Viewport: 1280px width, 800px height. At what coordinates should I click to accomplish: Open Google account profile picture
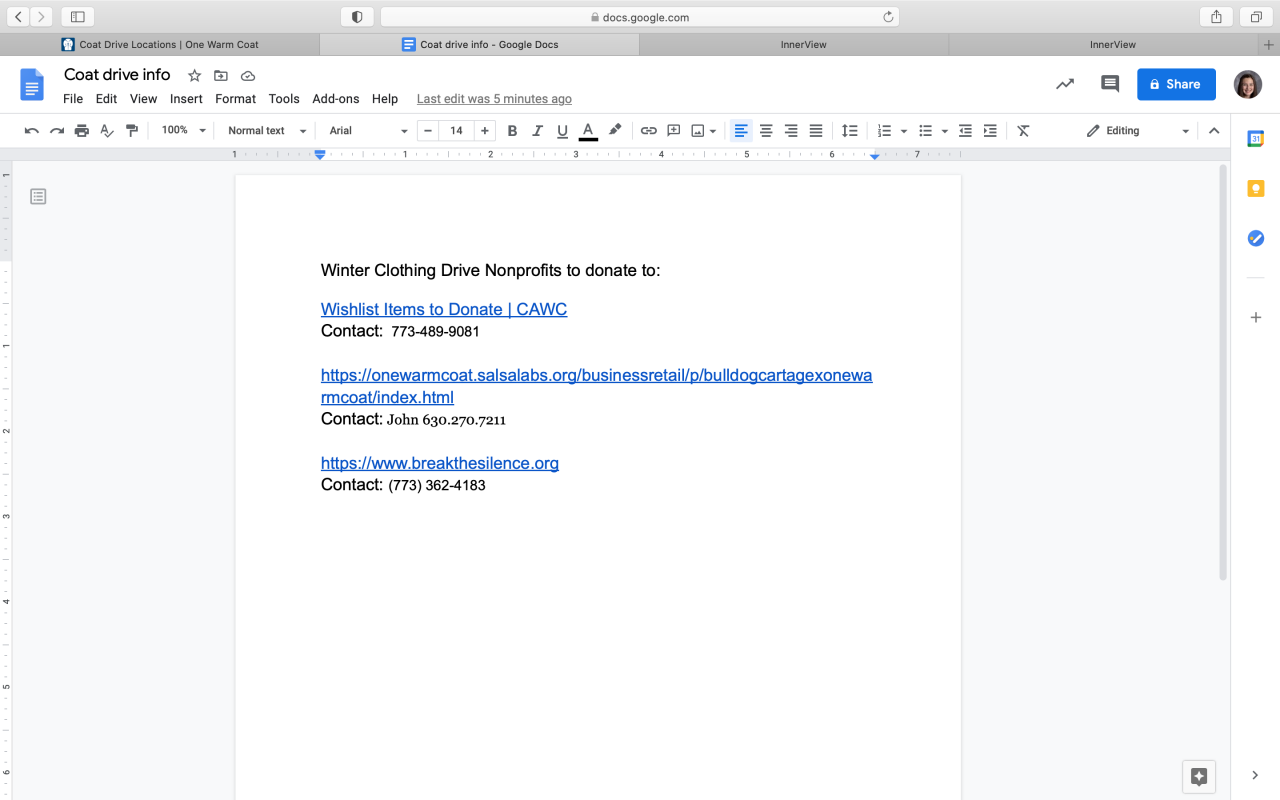[x=1248, y=84]
